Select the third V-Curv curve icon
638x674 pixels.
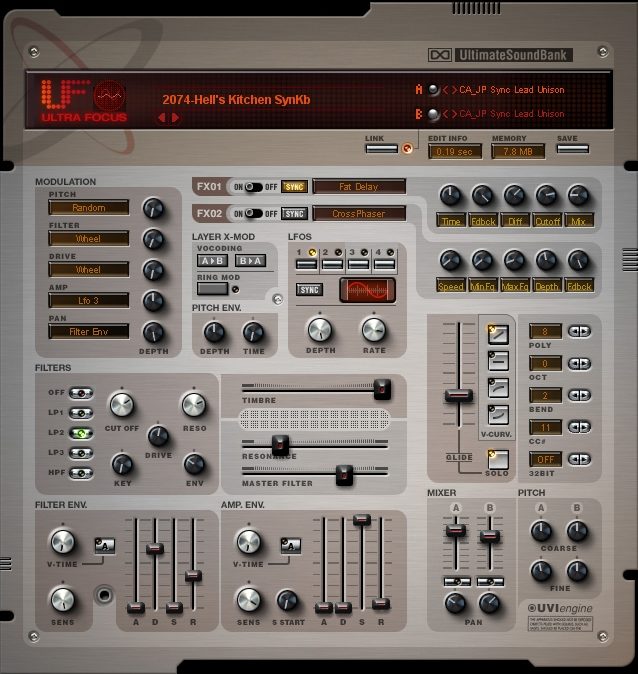tap(498, 388)
